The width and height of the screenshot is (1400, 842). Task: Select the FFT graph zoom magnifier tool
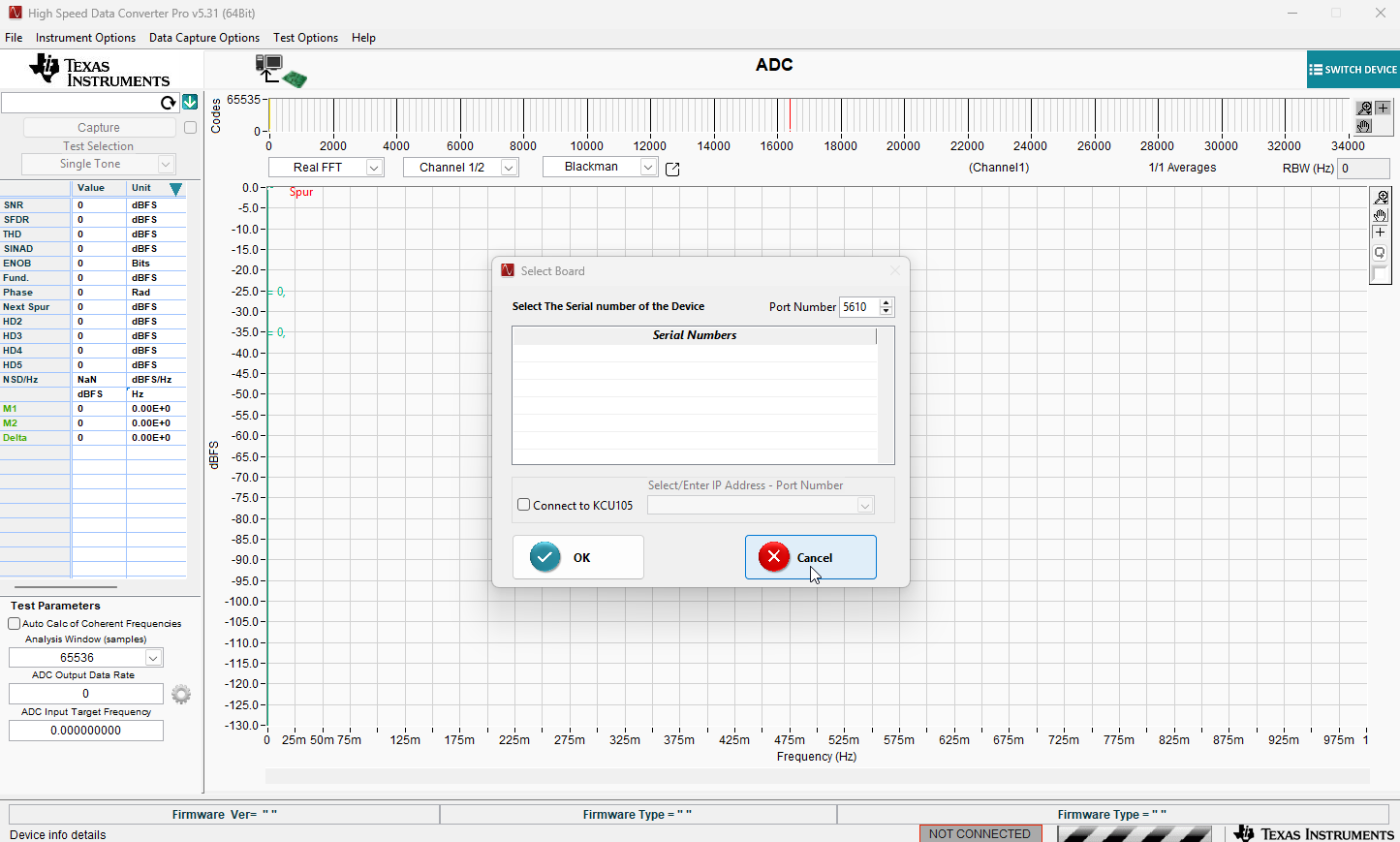pyautogui.click(x=1381, y=198)
